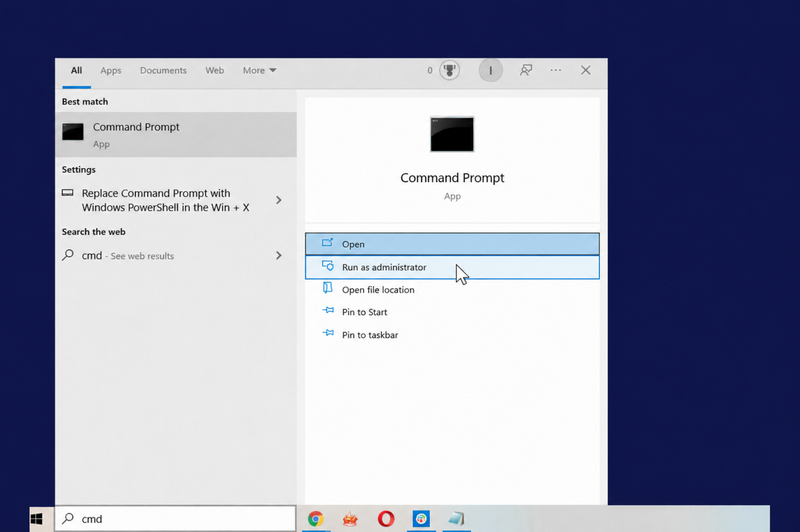Open the Opera browser taskbar icon
Viewport: 800px width, 532px height.
click(386, 519)
